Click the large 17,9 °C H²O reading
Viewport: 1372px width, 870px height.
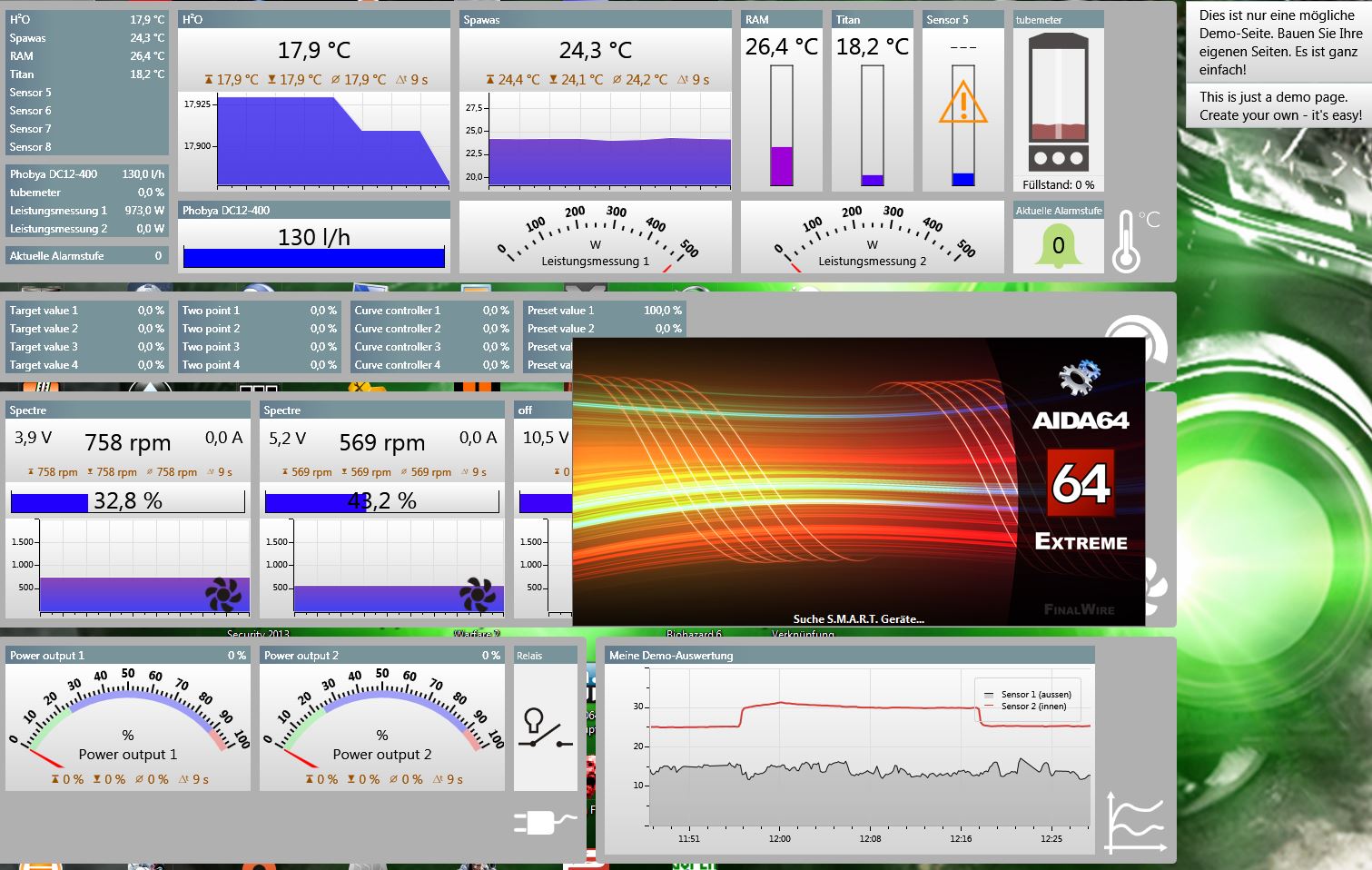tap(314, 50)
